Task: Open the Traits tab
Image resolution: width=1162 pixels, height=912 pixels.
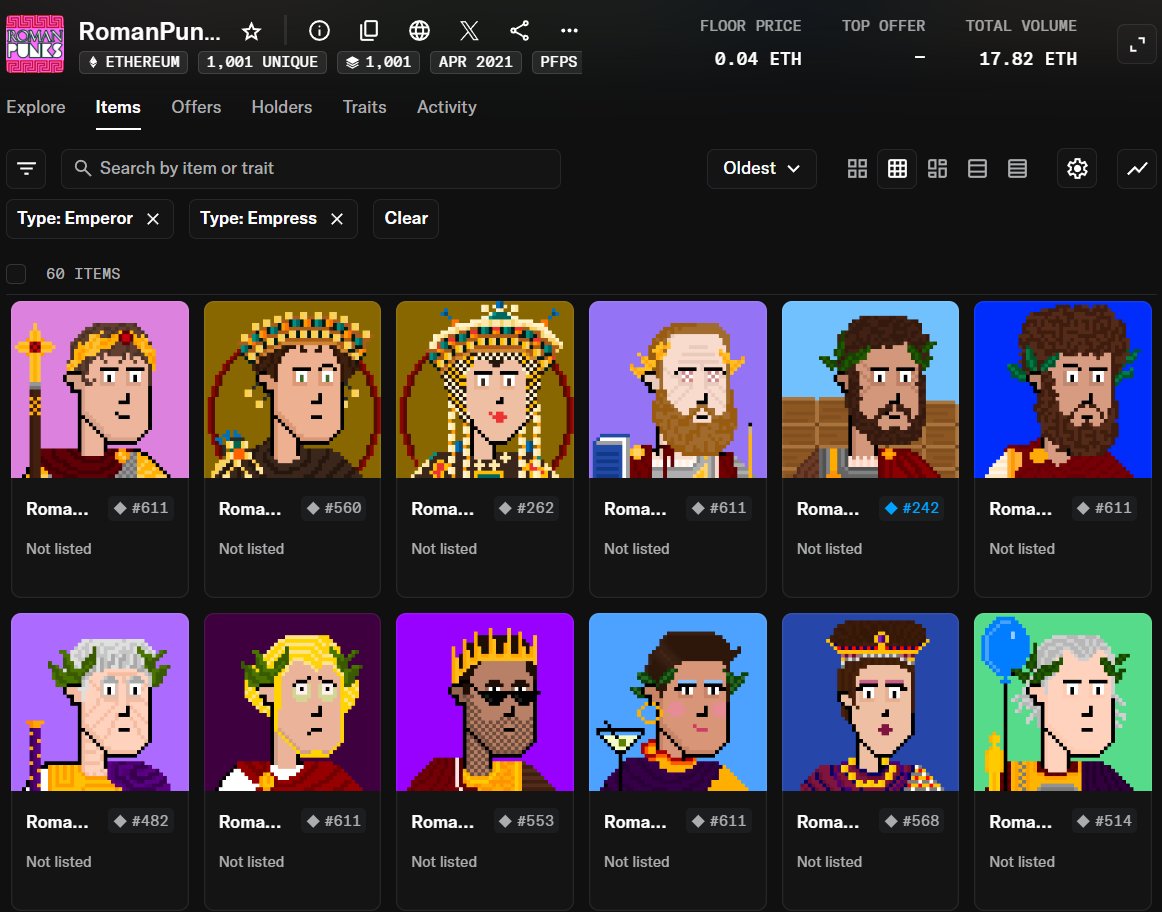Action: (365, 107)
